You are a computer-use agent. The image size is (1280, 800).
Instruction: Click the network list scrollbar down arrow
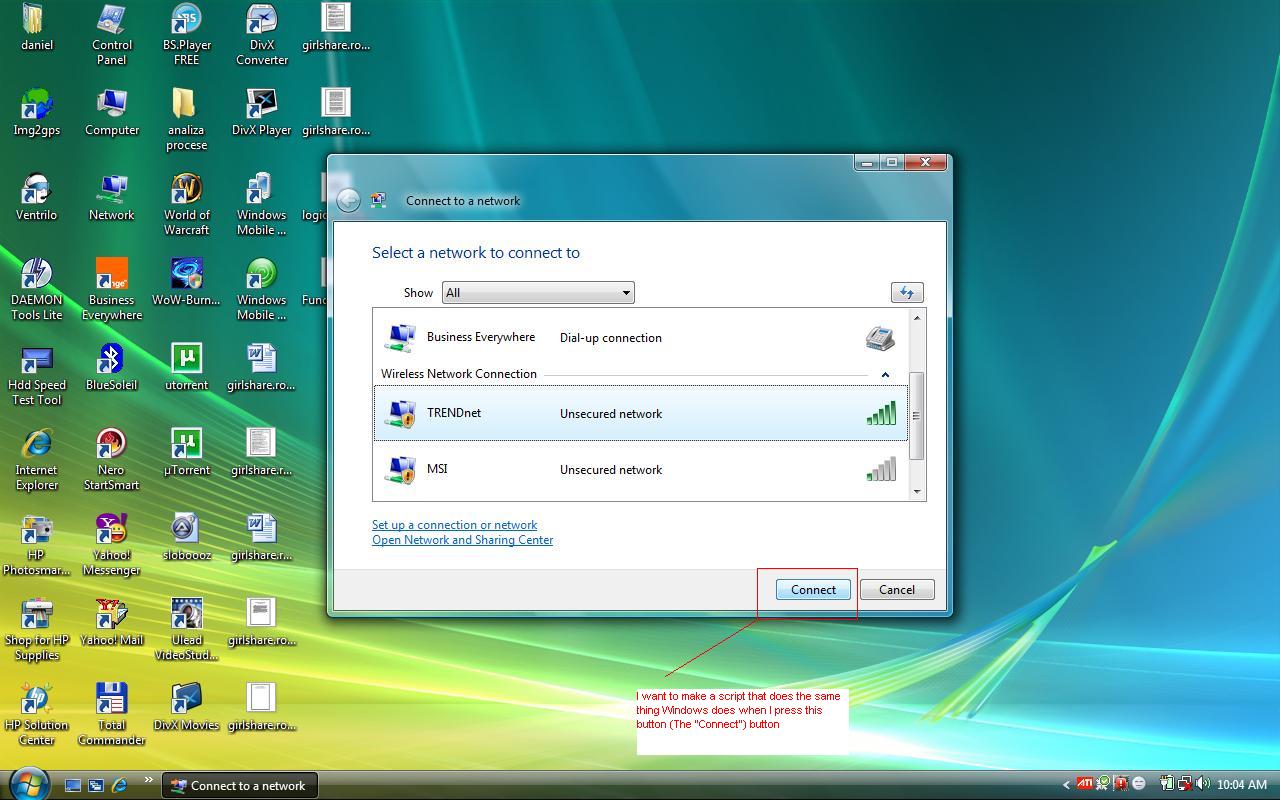pyautogui.click(x=916, y=491)
